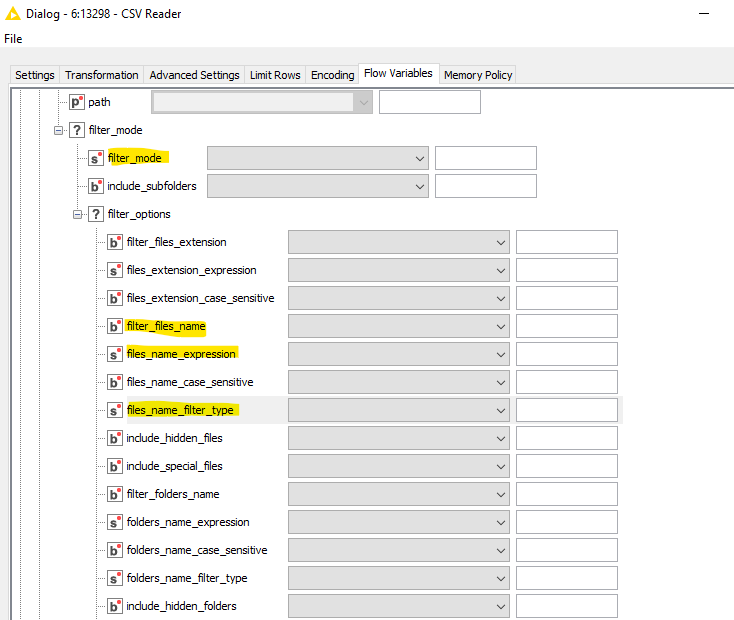Collapse the filter_mode tree group
This screenshot has height=620, width=734.
coord(58,131)
